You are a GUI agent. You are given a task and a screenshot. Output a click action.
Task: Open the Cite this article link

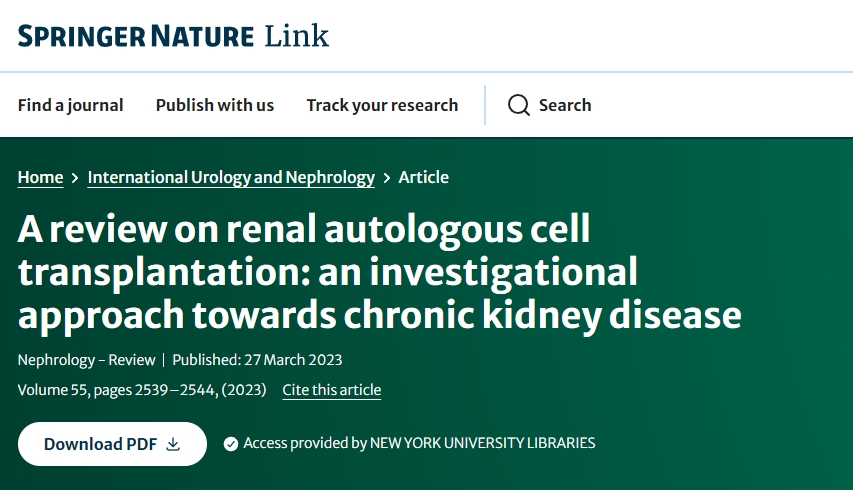click(331, 390)
